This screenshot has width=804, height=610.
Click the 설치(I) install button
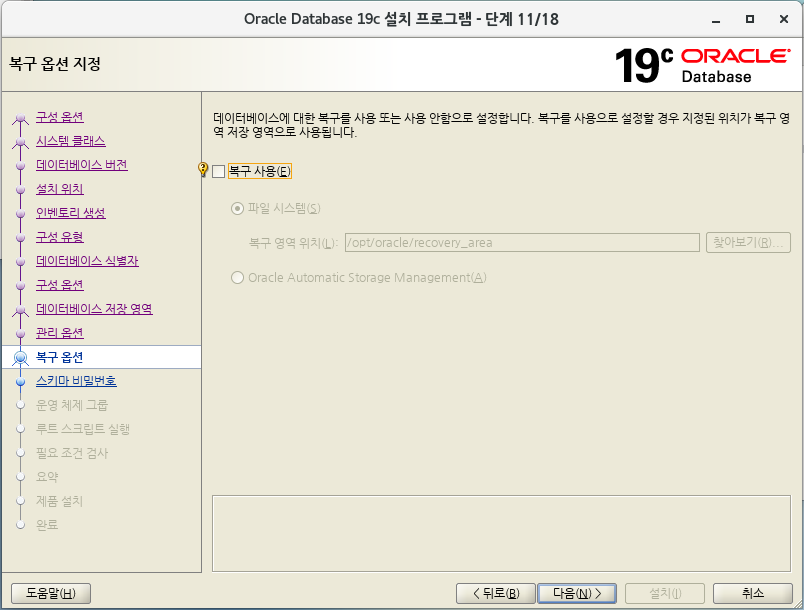click(x=665, y=594)
